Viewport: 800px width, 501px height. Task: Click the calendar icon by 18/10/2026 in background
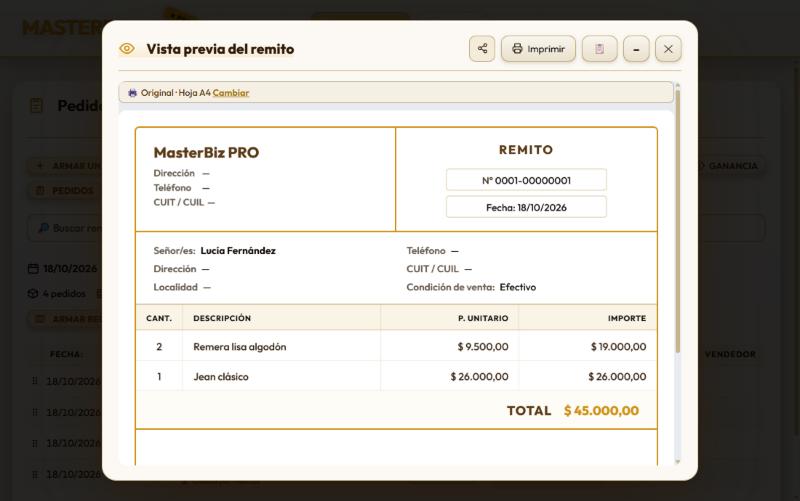point(33,268)
